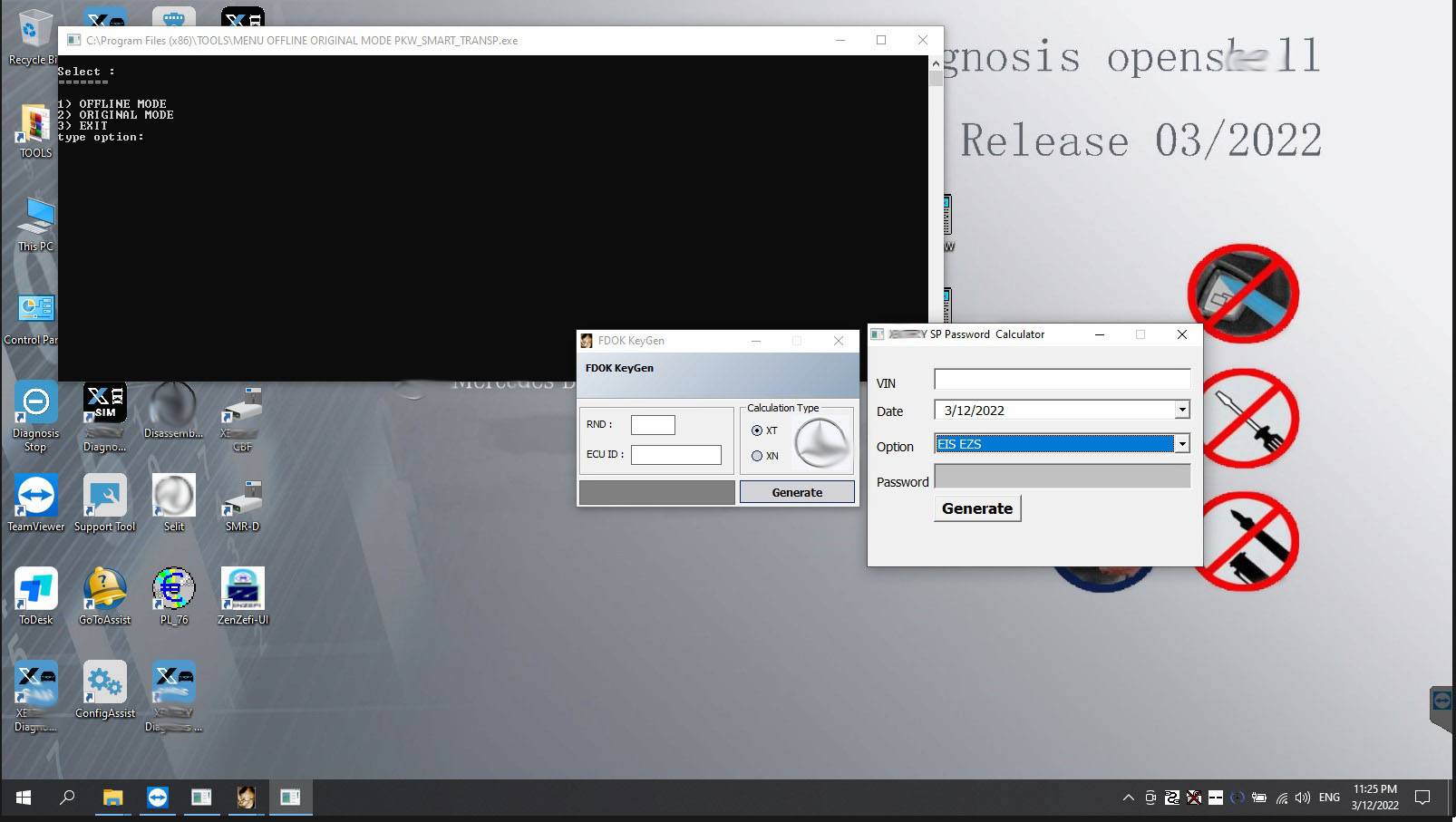Select the XT calculation type
This screenshot has width=1456, height=822.
tap(757, 430)
